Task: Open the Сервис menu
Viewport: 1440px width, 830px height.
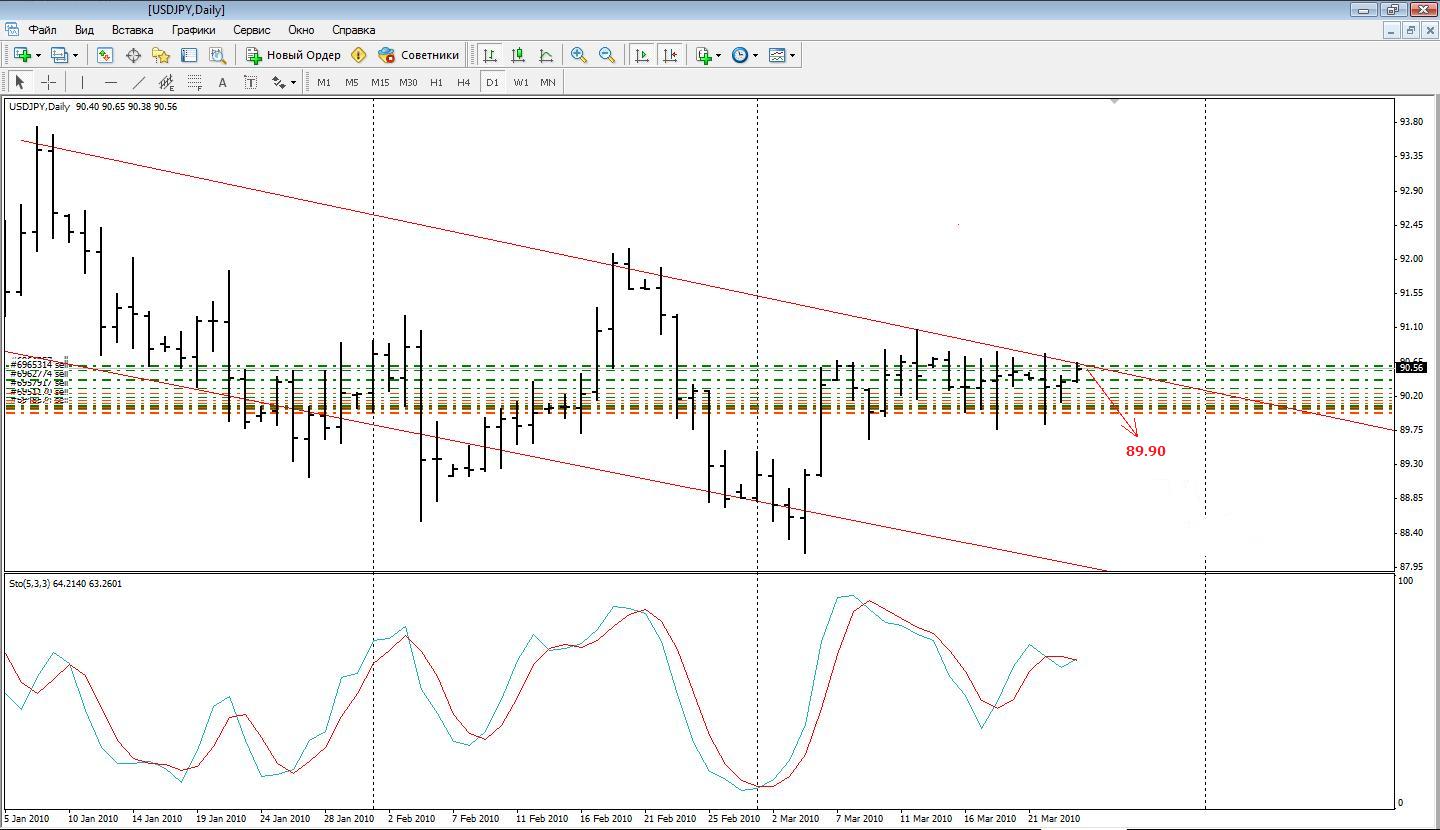Action: (x=252, y=30)
